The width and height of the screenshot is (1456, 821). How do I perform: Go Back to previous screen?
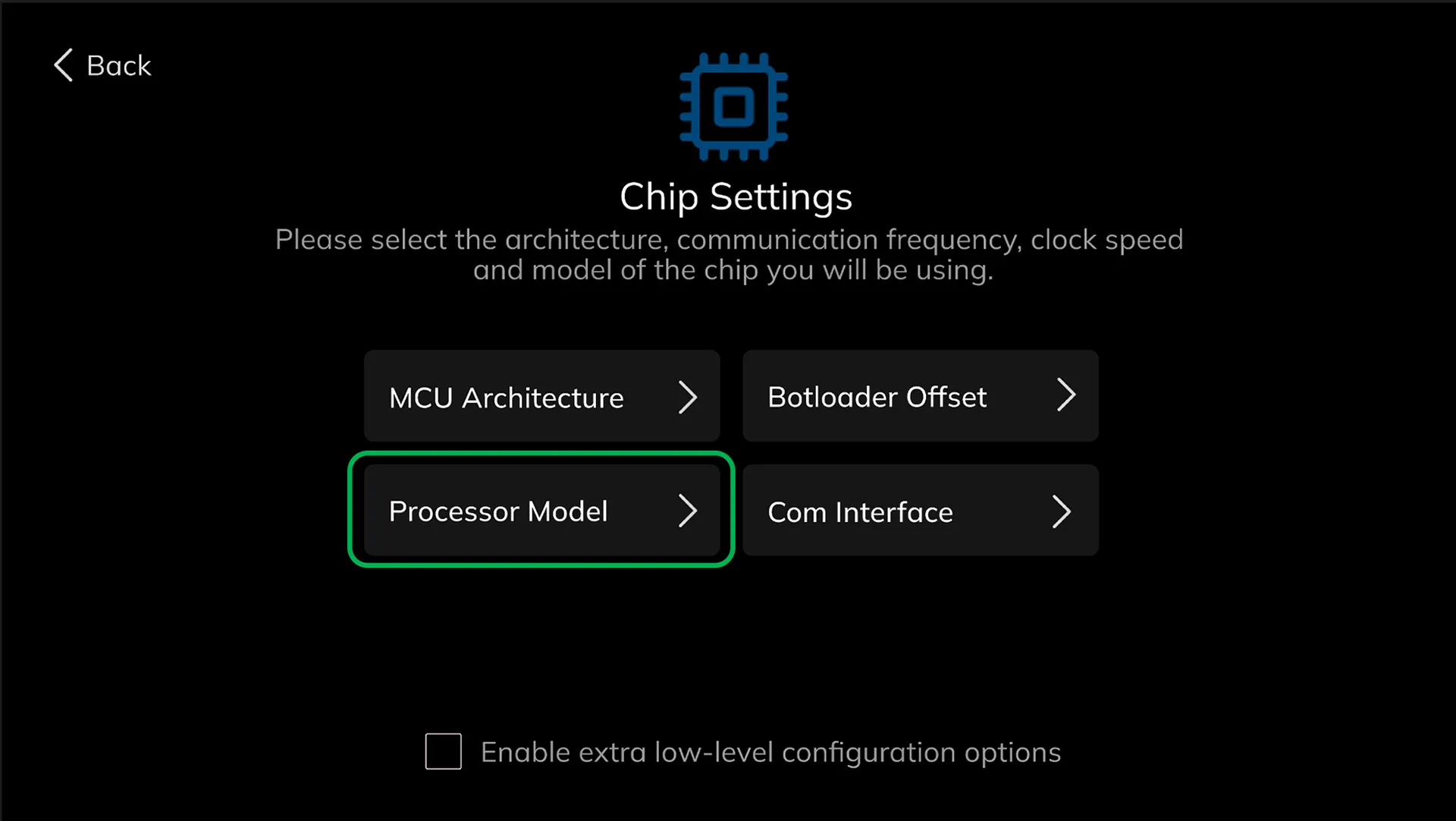[102, 65]
